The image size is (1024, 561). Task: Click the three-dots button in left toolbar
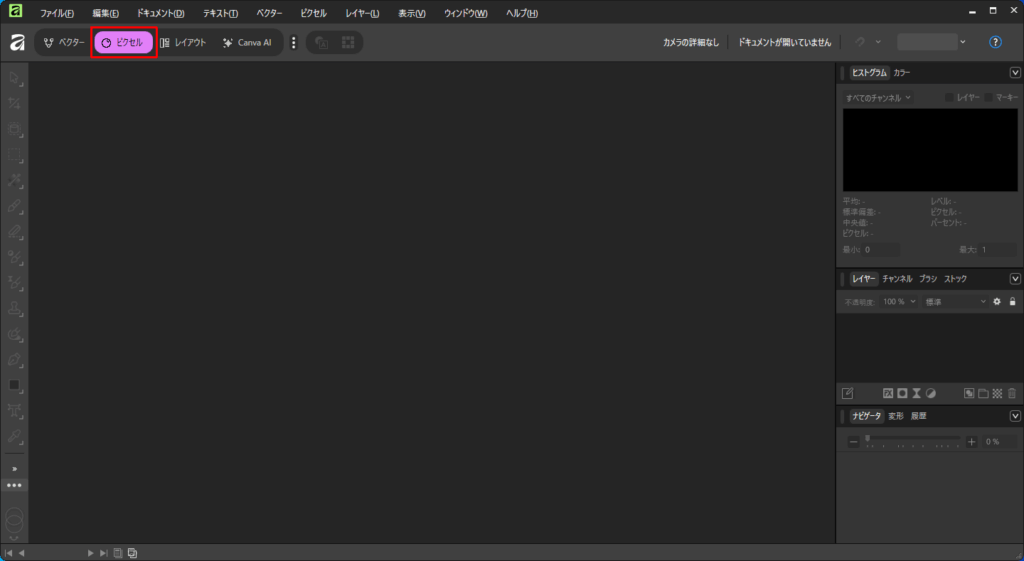pyautogui.click(x=14, y=485)
